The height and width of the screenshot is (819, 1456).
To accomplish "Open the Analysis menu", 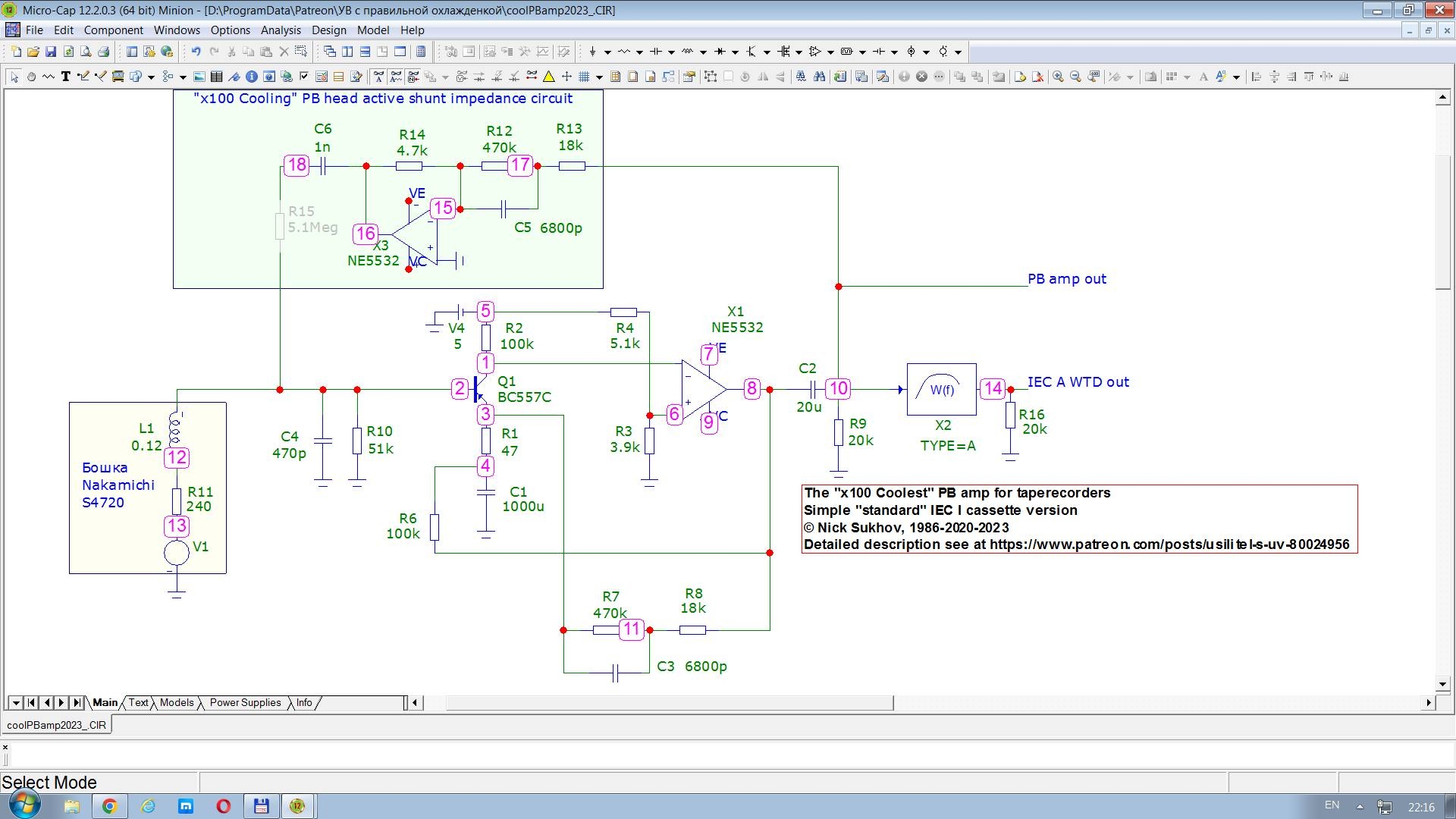I will coord(281,30).
